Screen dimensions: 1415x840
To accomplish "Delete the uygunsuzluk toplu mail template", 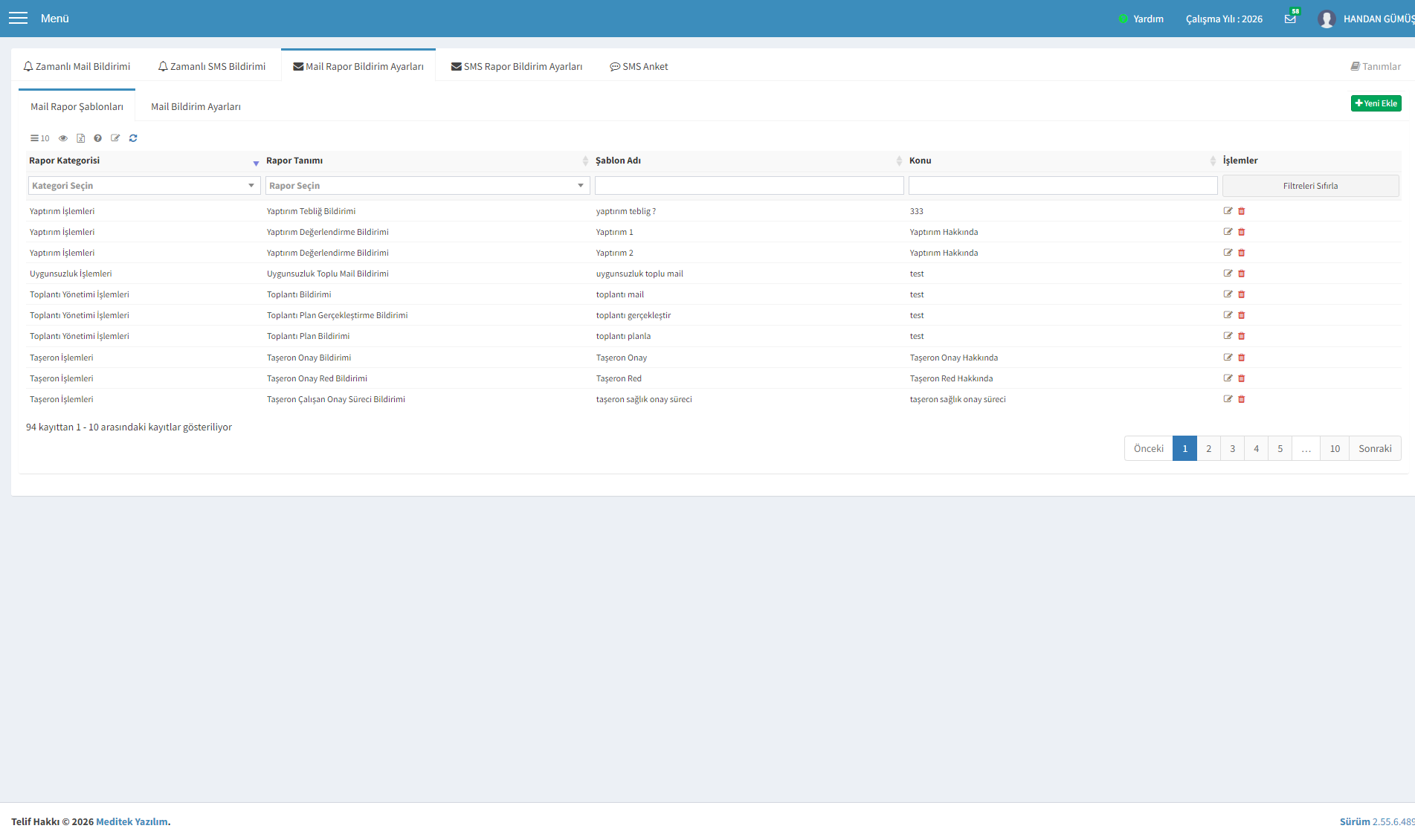I will [1241, 274].
